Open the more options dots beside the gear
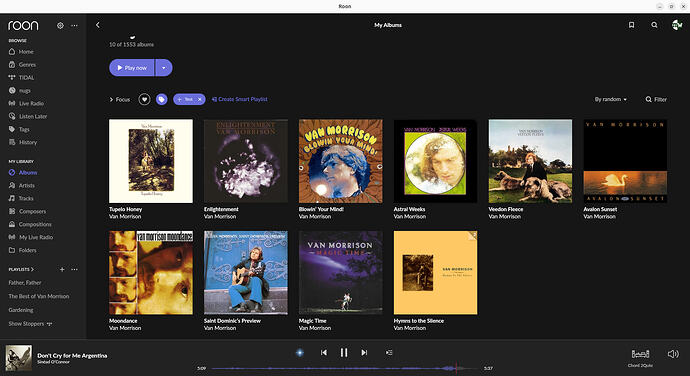Screen dimensions: 690x376 tap(74, 26)
